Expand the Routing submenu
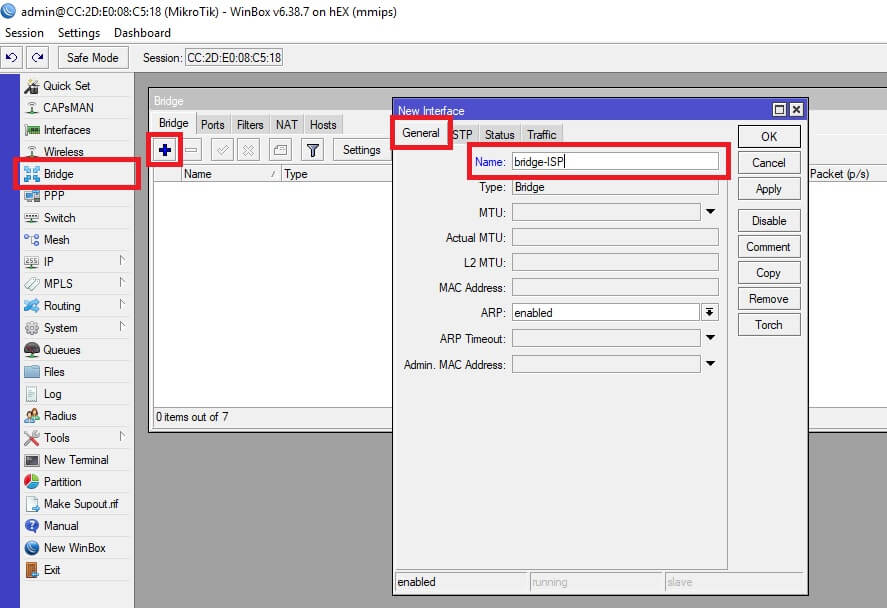This screenshot has height=608, width=887. (x=122, y=305)
